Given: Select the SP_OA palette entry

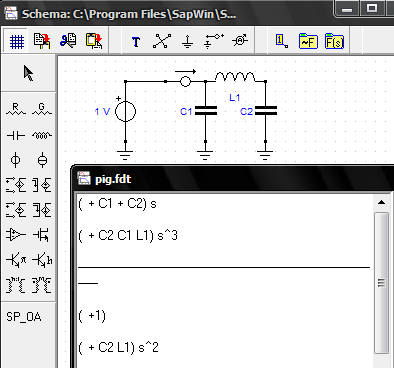Looking at the screenshot, I should coord(24,317).
